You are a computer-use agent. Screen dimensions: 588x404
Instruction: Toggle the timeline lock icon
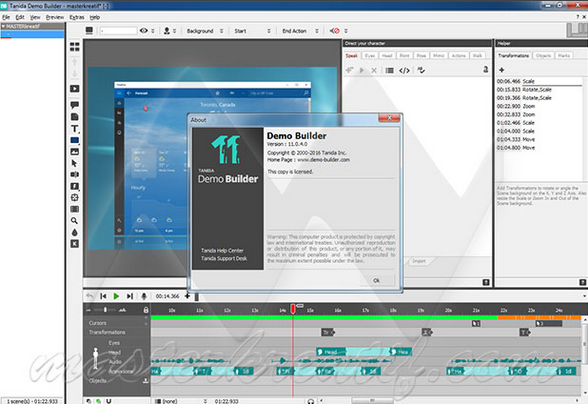(146, 310)
